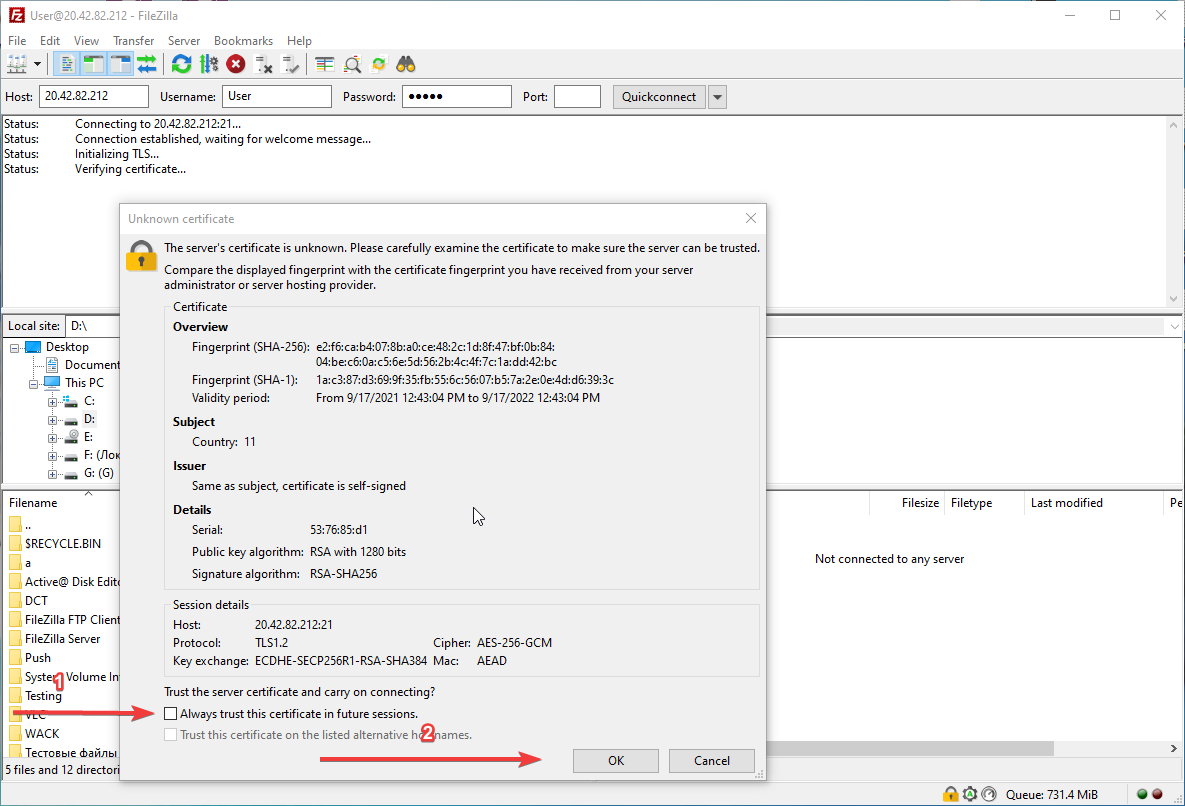The height and width of the screenshot is (806, 1185).
Task: Toggle synchronized browsing icon
Action: (x=379, y=64)
